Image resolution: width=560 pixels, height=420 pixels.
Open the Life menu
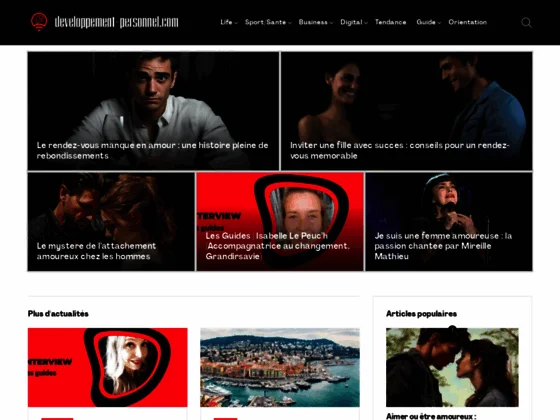(x=226, y=22)
